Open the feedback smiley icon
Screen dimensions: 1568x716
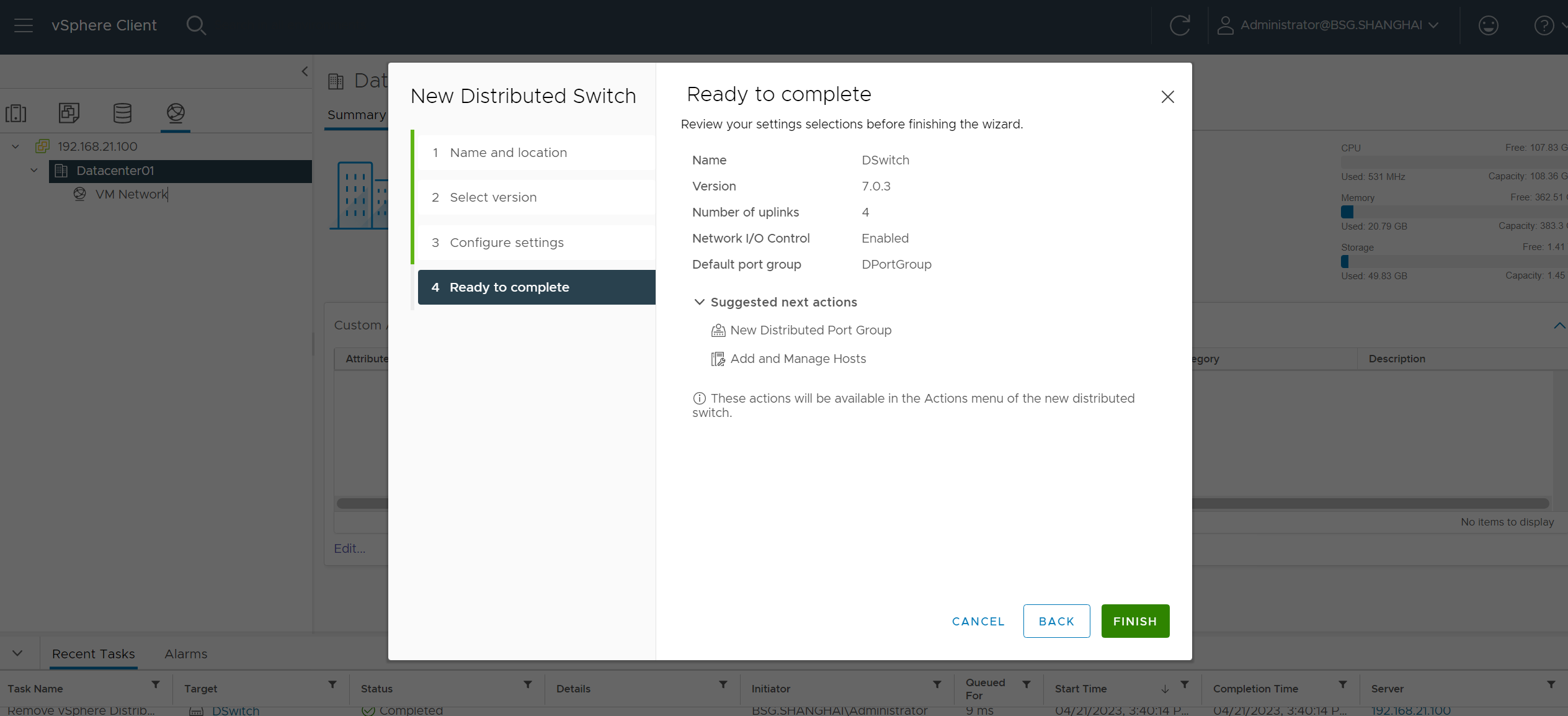[1488, 25]
